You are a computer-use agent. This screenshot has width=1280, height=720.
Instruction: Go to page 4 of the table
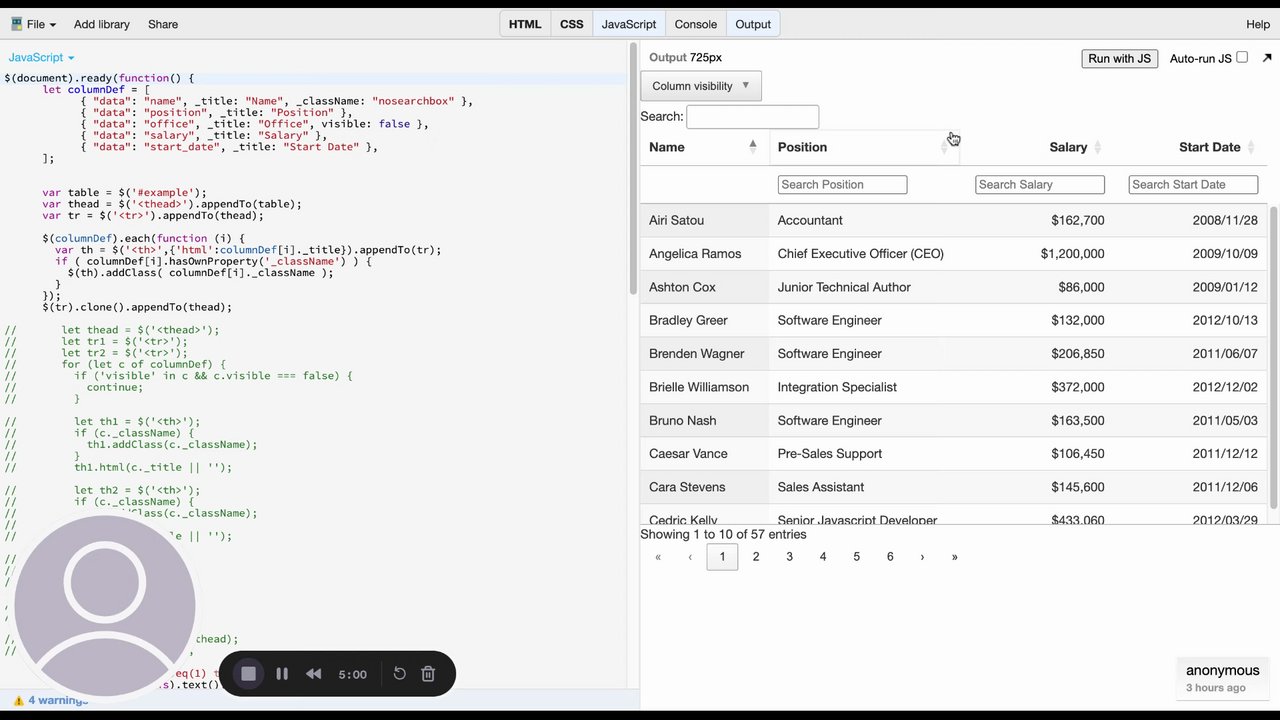tap(823, 557)
